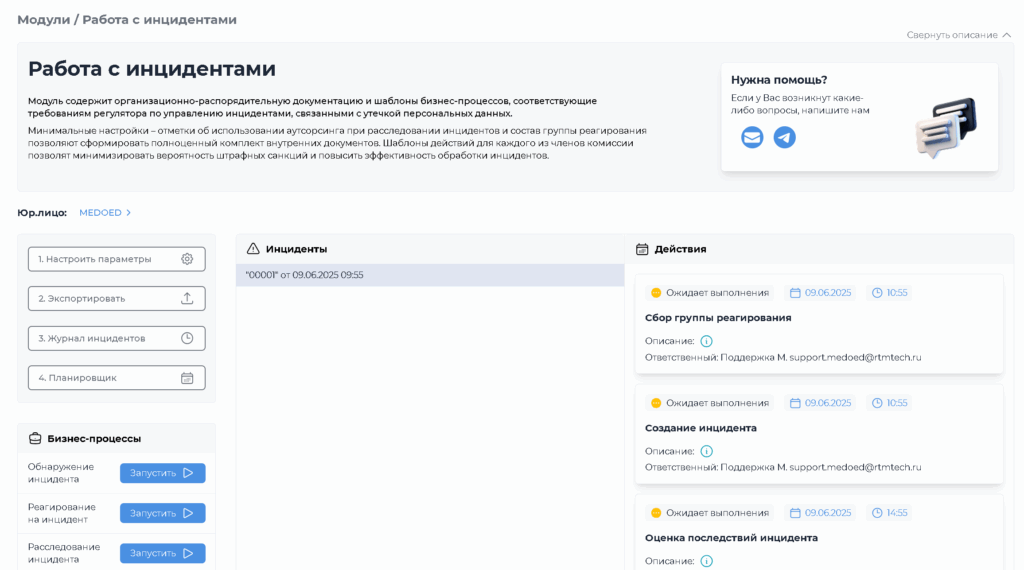
Task: Click the gear icon in Настроить параметры
Action: click(187, 259)
